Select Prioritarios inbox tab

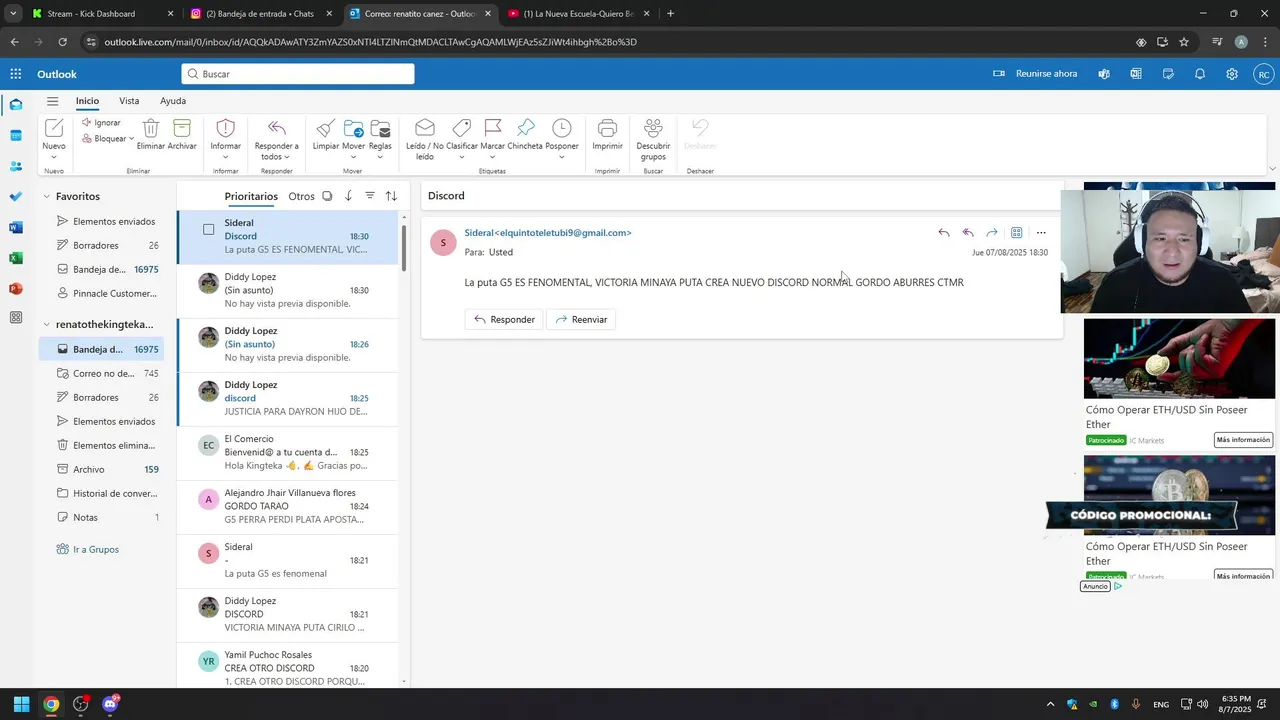point(251,196)
